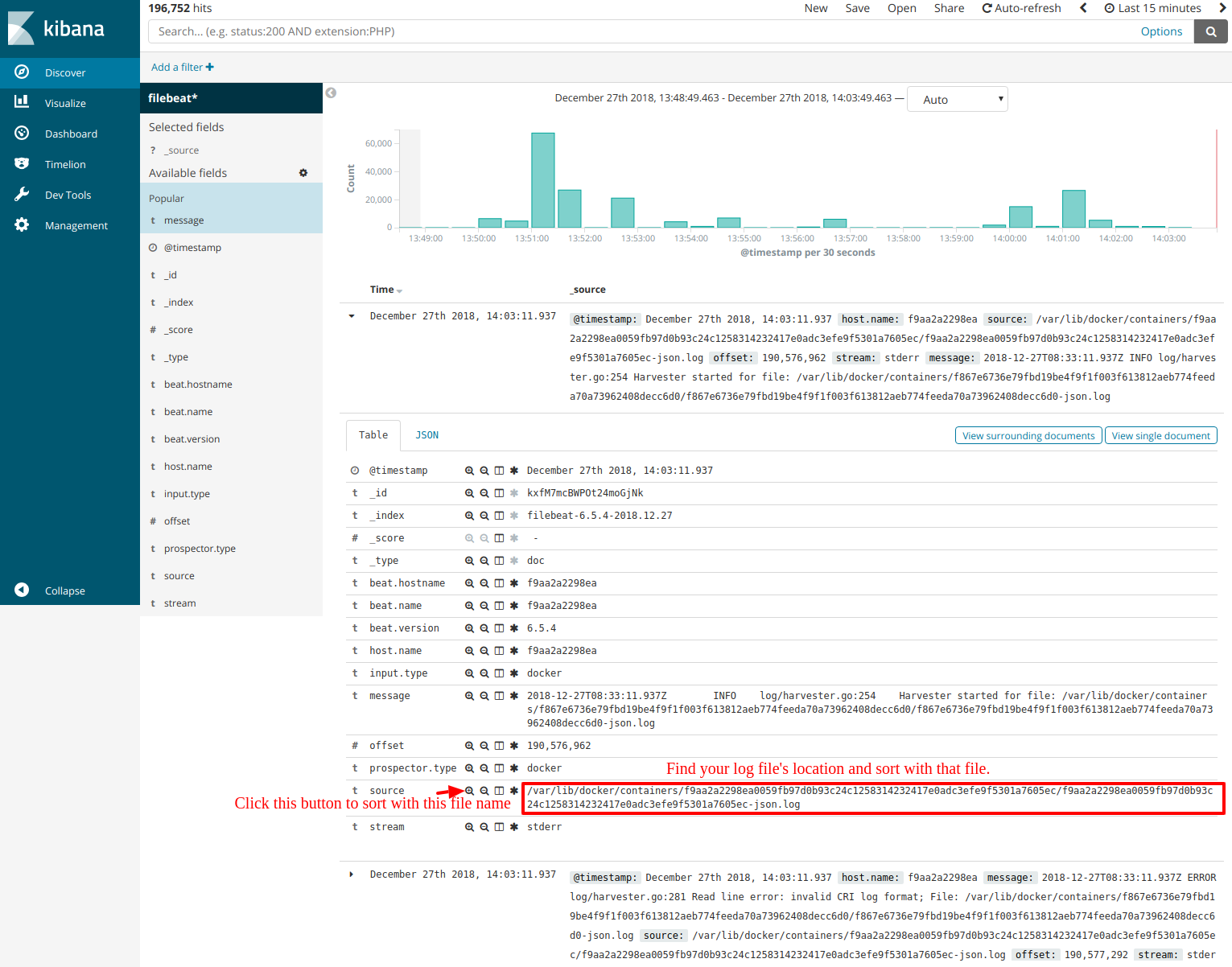The width and height of the screenshot is (1232, 967).
Task: Click Save in top menu
Action: (858, 8)
